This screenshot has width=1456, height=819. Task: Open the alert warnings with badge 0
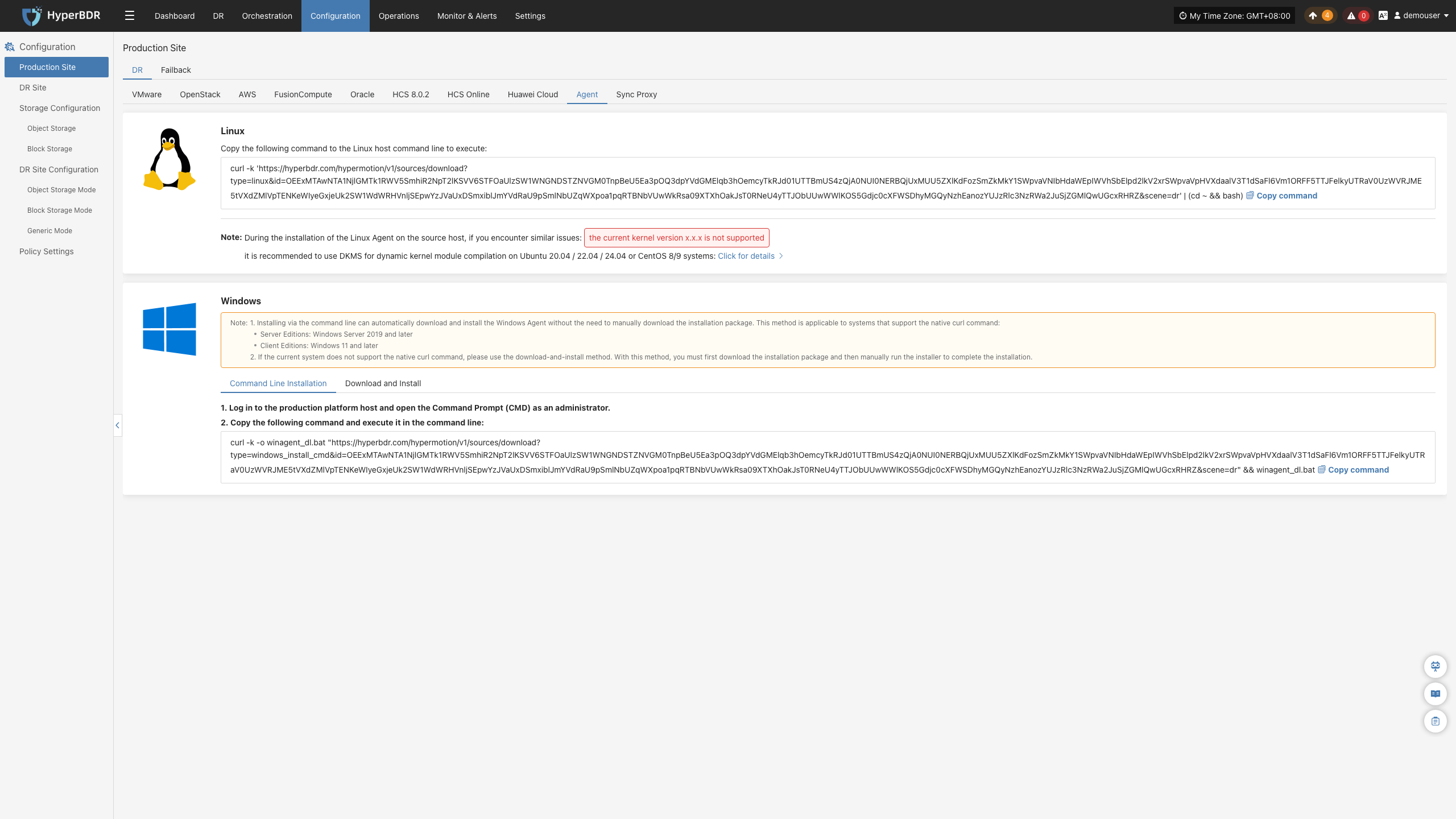pos(1358,16)
